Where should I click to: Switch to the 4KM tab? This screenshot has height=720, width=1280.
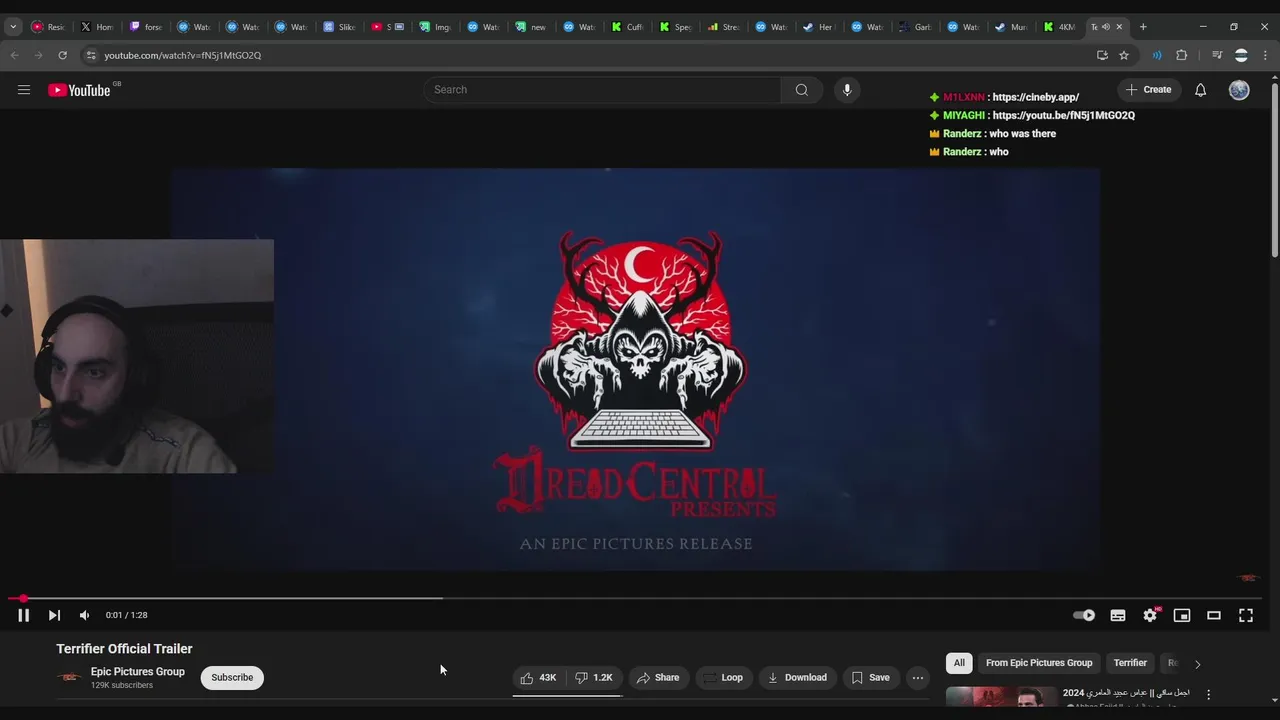tap(1060, 27)
